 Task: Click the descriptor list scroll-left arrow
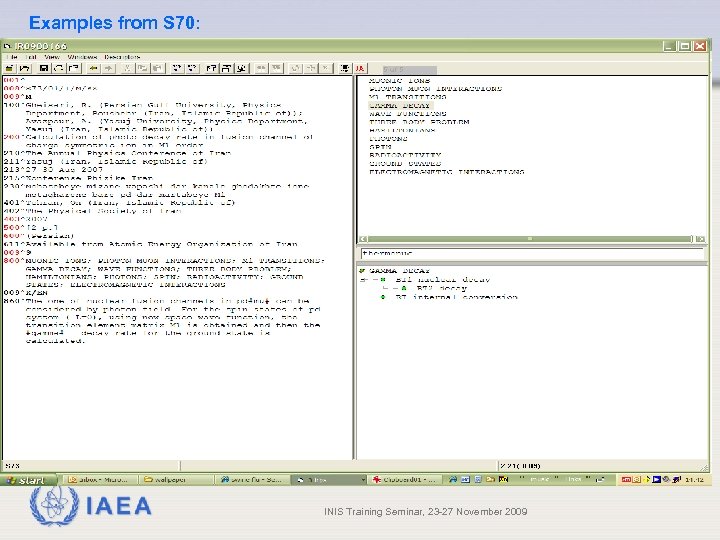pyautogui.click(x=363, y=239)
